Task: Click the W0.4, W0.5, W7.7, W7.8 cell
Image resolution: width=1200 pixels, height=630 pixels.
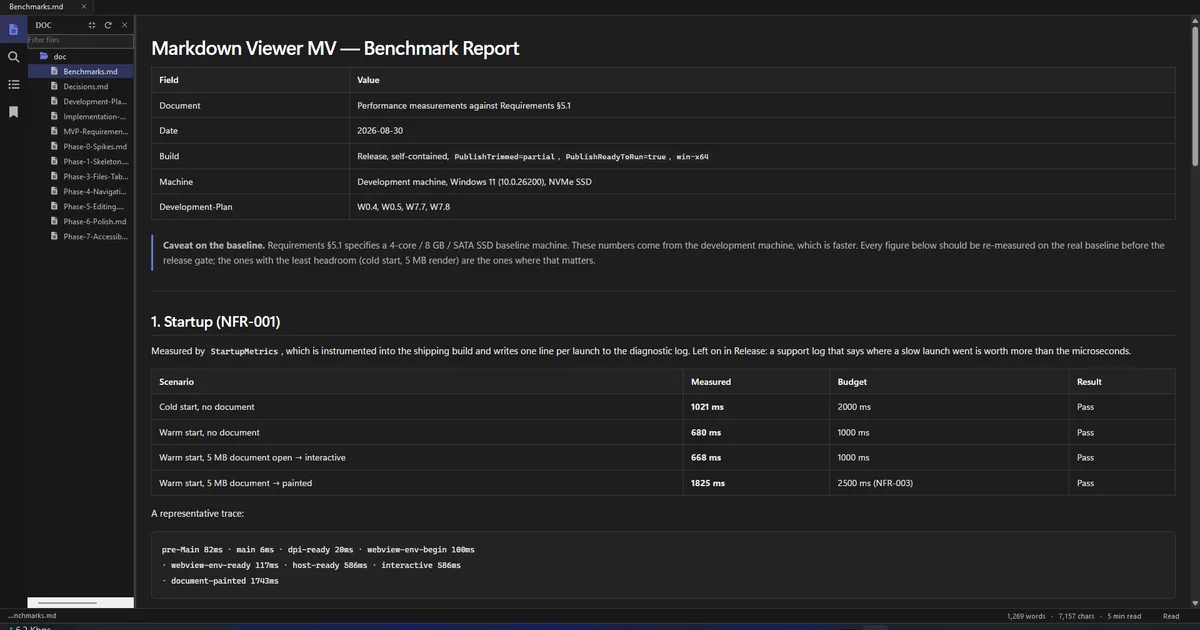Action: (x=762, y=208)
